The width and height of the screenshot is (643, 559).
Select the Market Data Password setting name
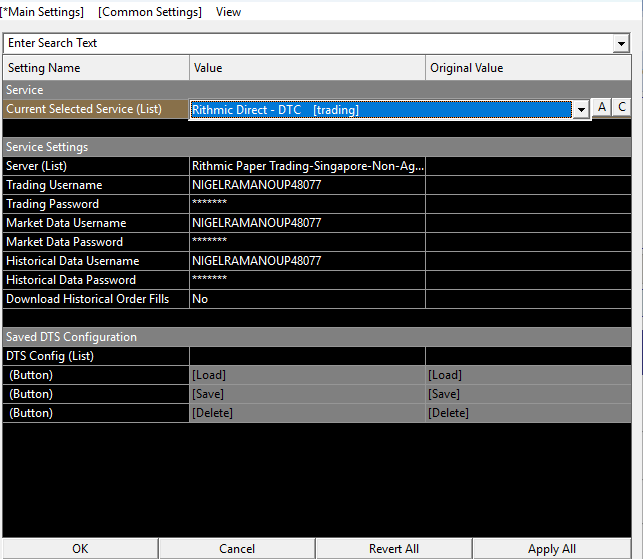[96, 242]
